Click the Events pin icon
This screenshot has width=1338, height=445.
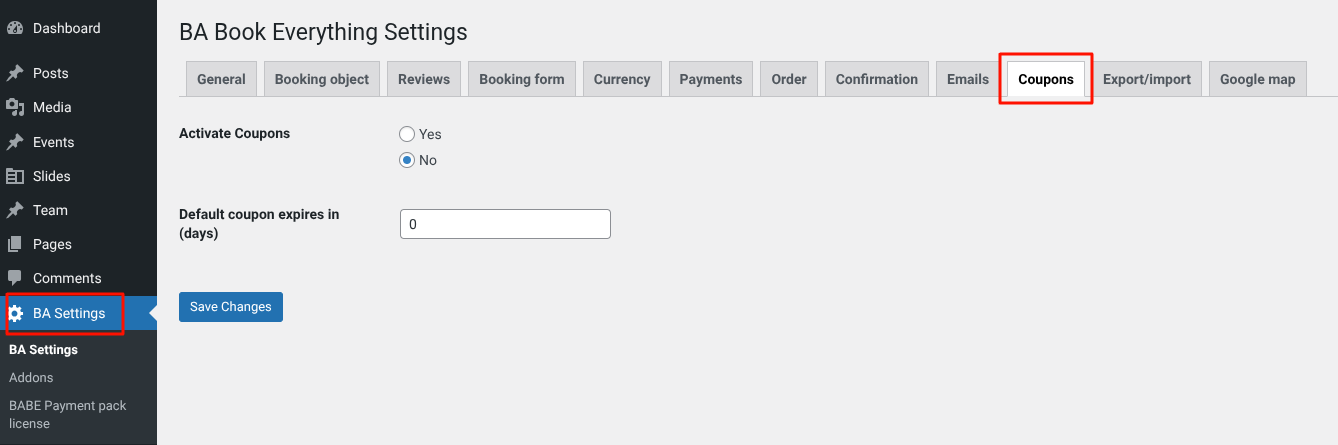[15, 142]
